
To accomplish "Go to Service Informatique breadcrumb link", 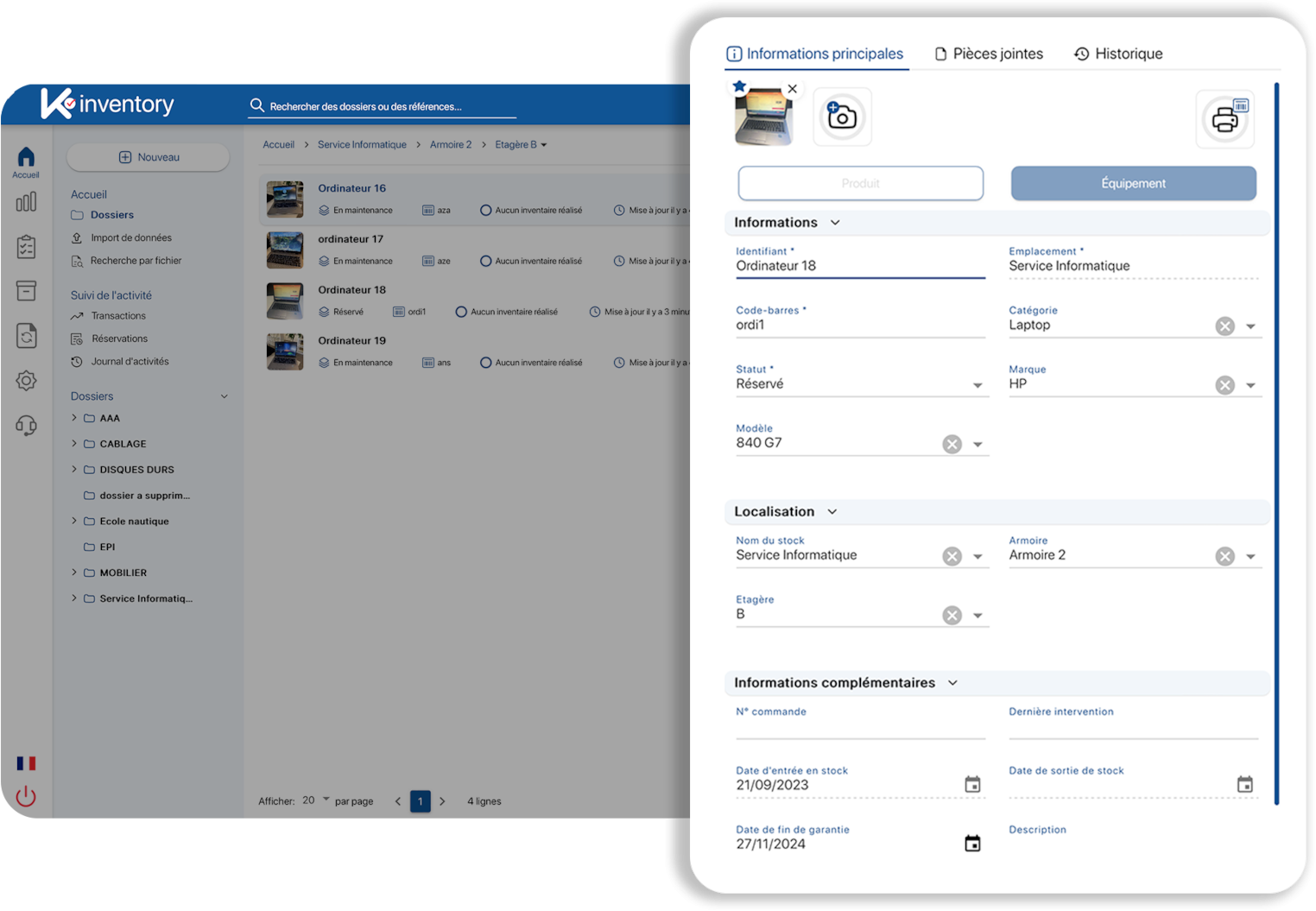I will click(362, 144).
